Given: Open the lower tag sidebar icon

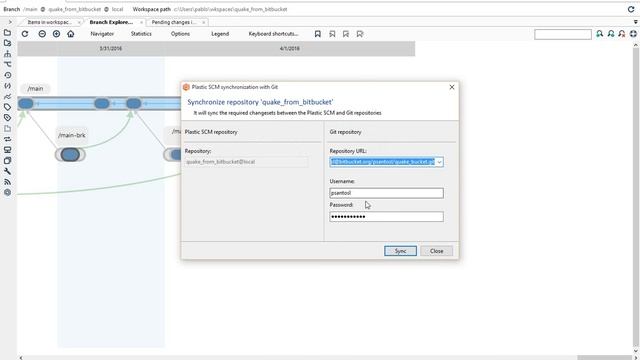Looking at the screenshot, I should click(7, 118).
